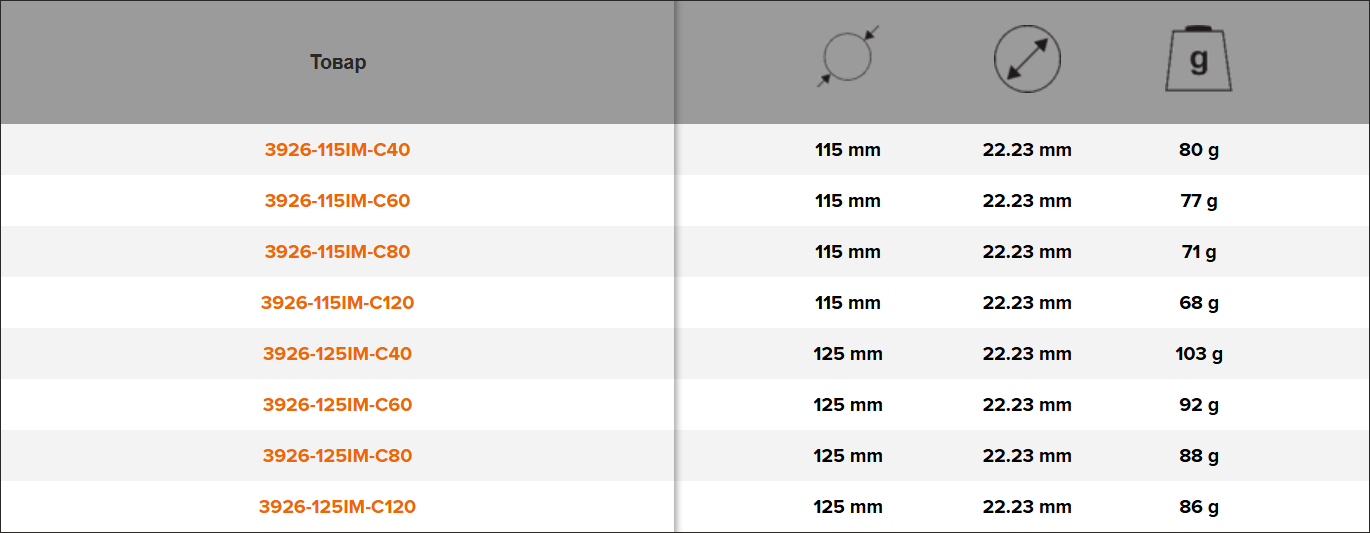The width and height of the screenshot is (1370, 533).
Task: Click the Товар column header
Action: point(338,62)
